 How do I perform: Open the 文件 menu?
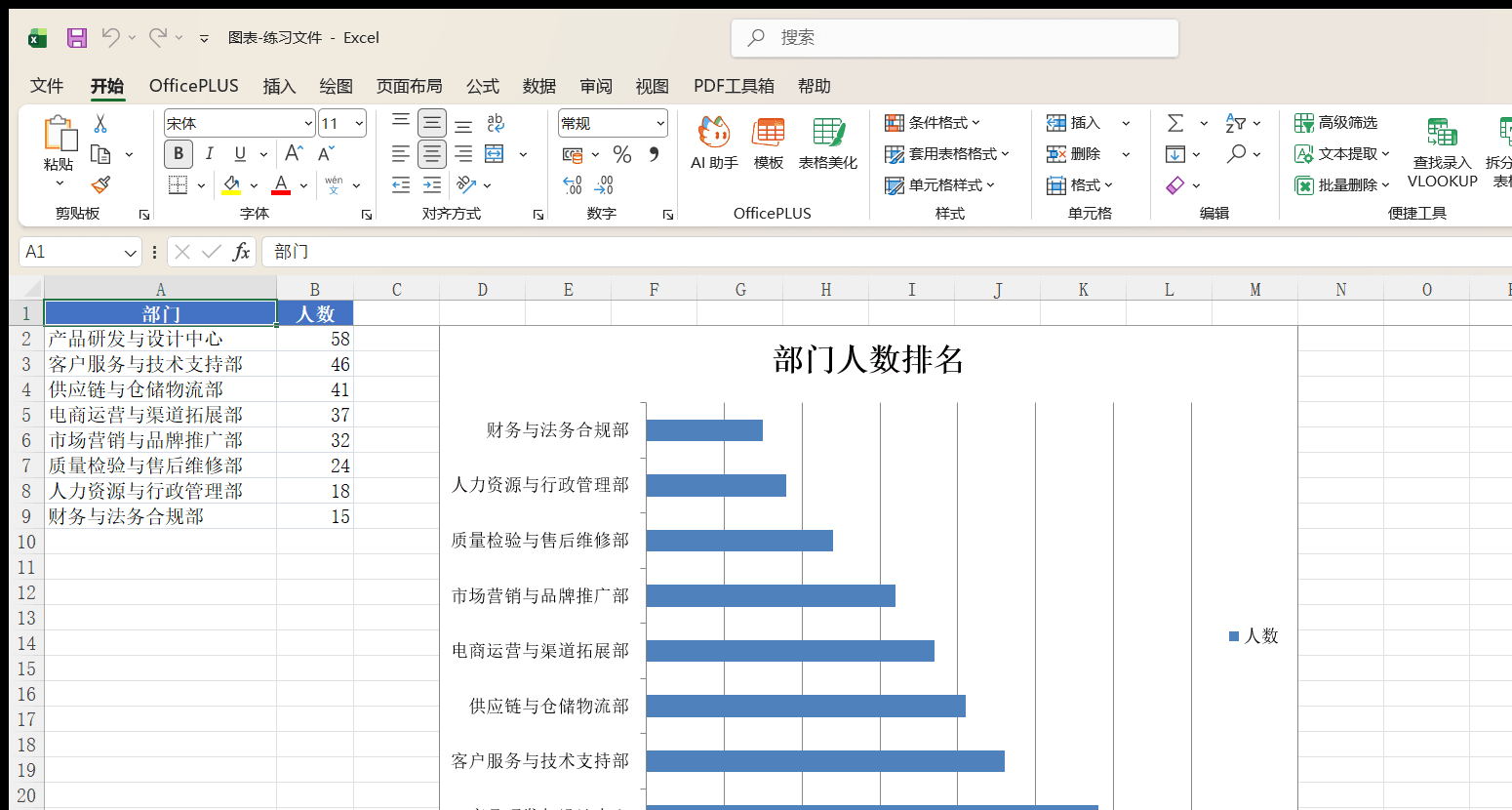pos(47,86)
